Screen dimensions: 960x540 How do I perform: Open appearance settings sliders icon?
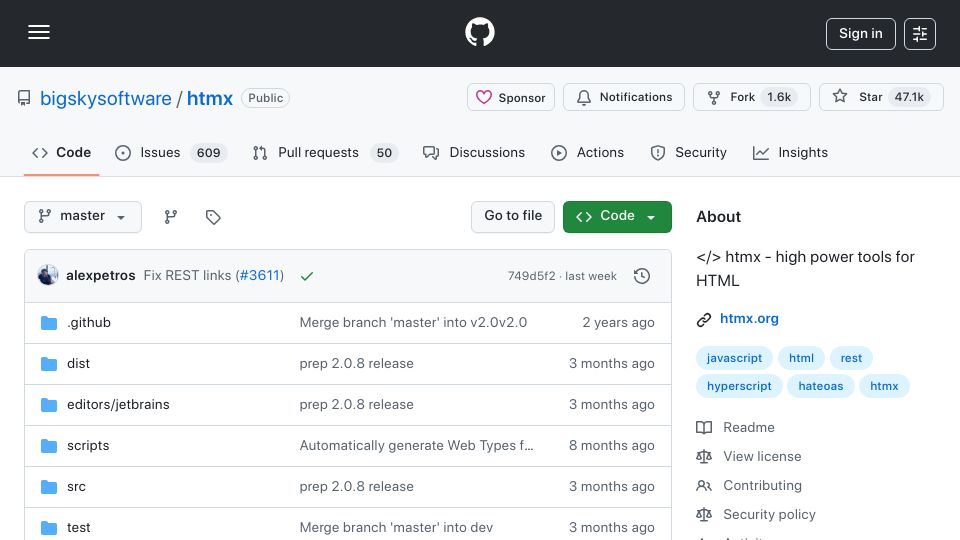920,34
